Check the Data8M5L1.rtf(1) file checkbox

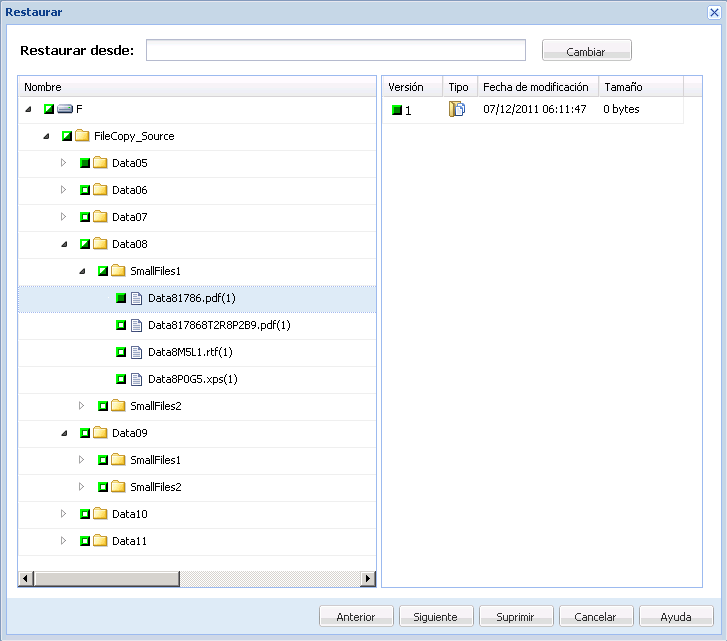click(121, 352)
